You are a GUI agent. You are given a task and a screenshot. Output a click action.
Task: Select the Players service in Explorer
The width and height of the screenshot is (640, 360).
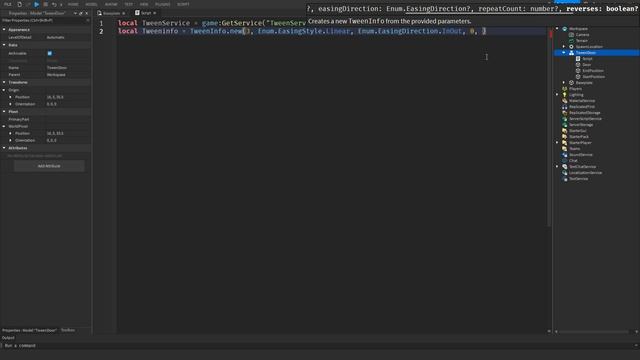(x=575, y=89)
